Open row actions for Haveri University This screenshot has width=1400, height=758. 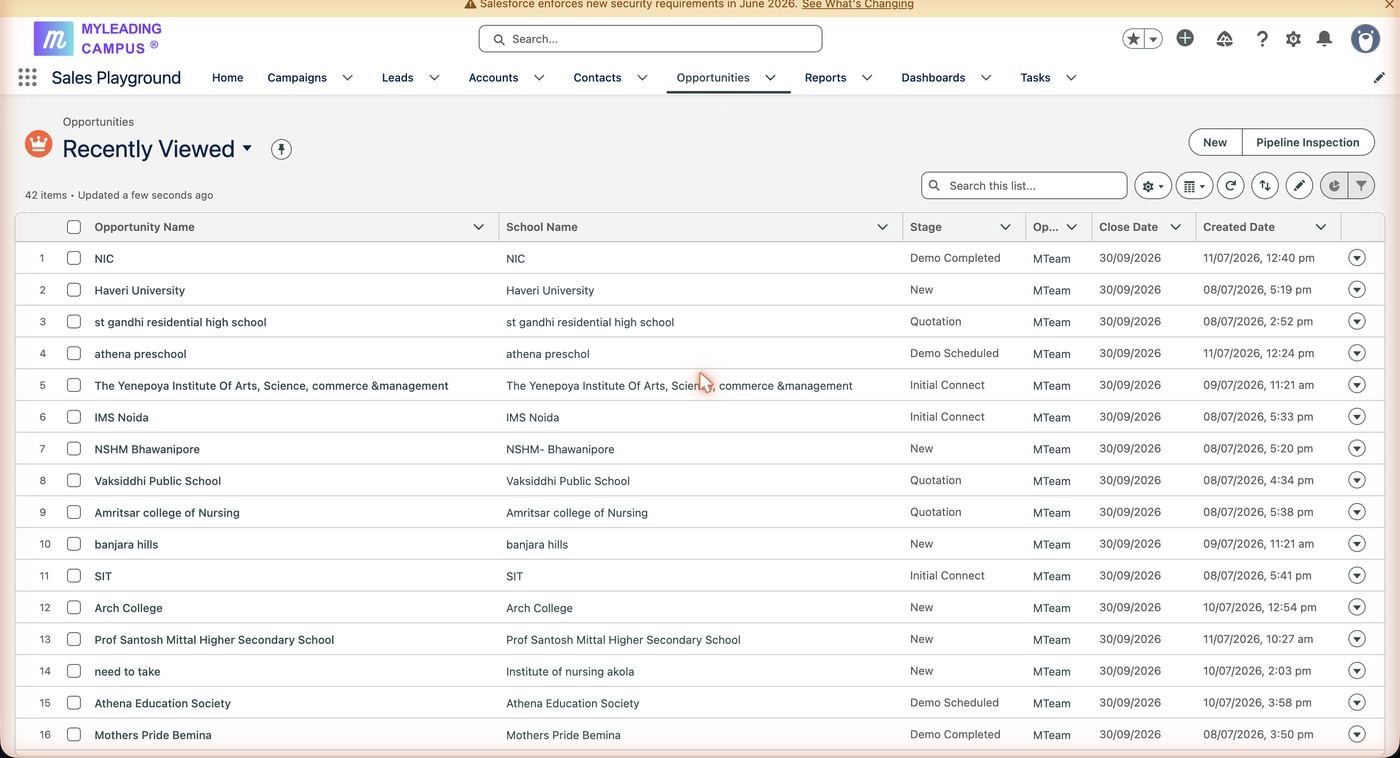tap(1357, 290)
